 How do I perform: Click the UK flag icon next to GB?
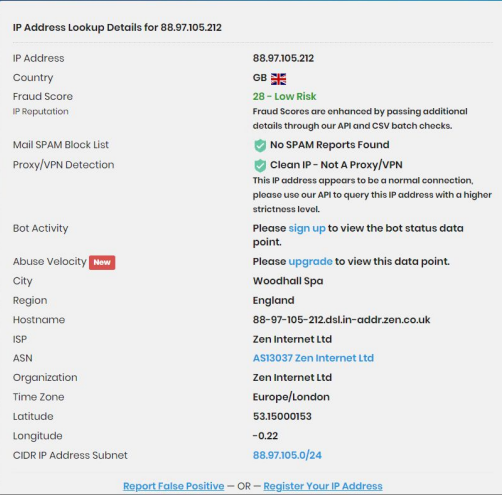click(x=278, y=79)
